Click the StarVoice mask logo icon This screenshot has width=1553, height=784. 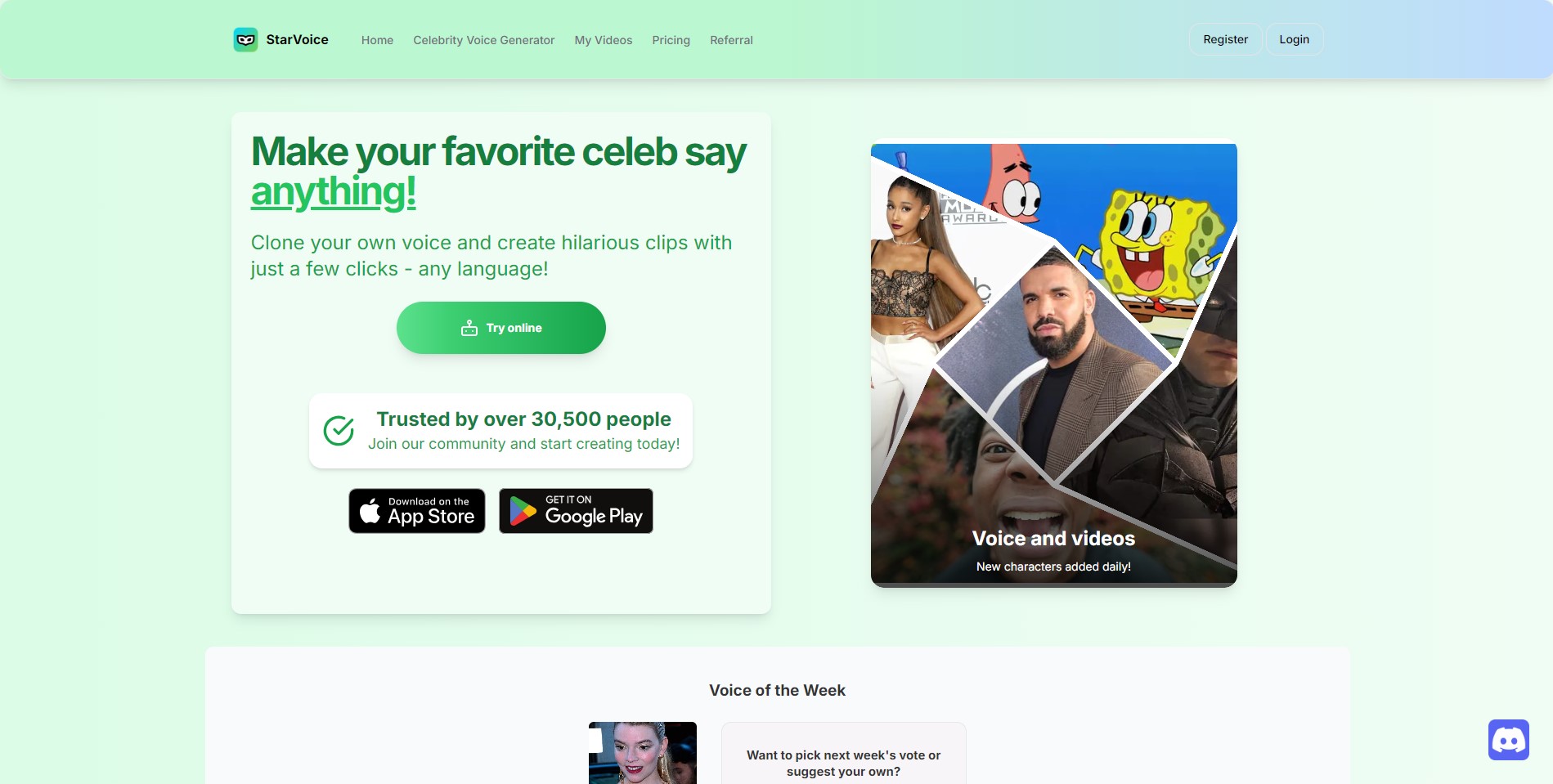(245, 39)
